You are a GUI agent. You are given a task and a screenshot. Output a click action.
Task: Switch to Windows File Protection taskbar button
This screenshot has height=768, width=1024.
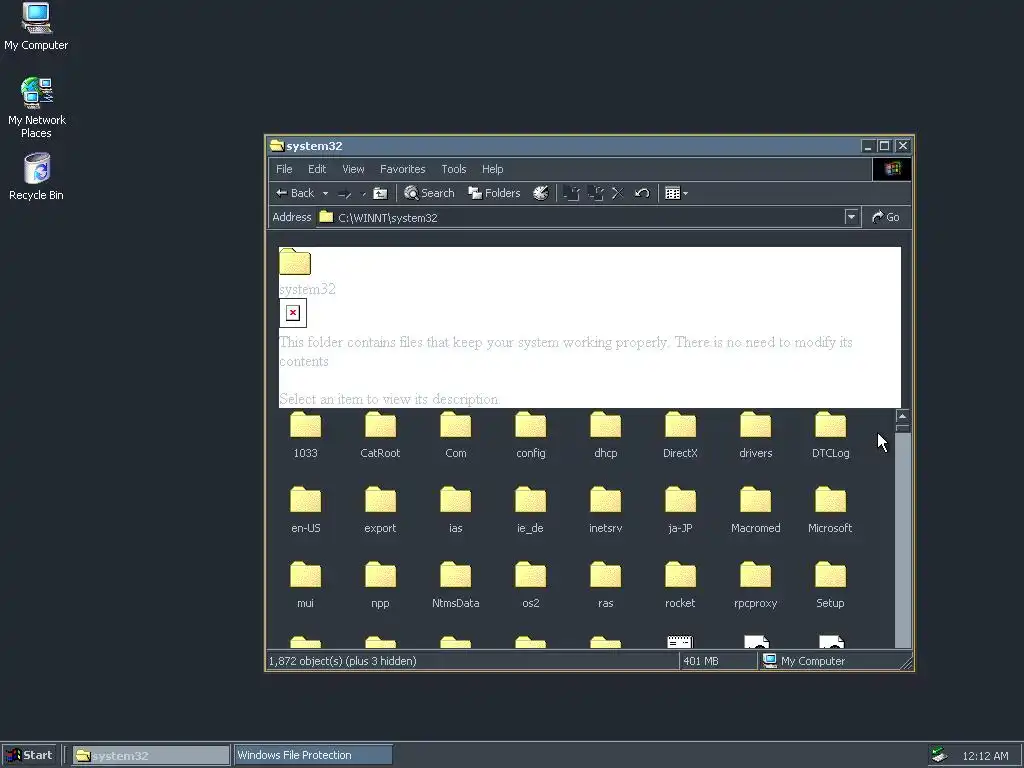313,756
